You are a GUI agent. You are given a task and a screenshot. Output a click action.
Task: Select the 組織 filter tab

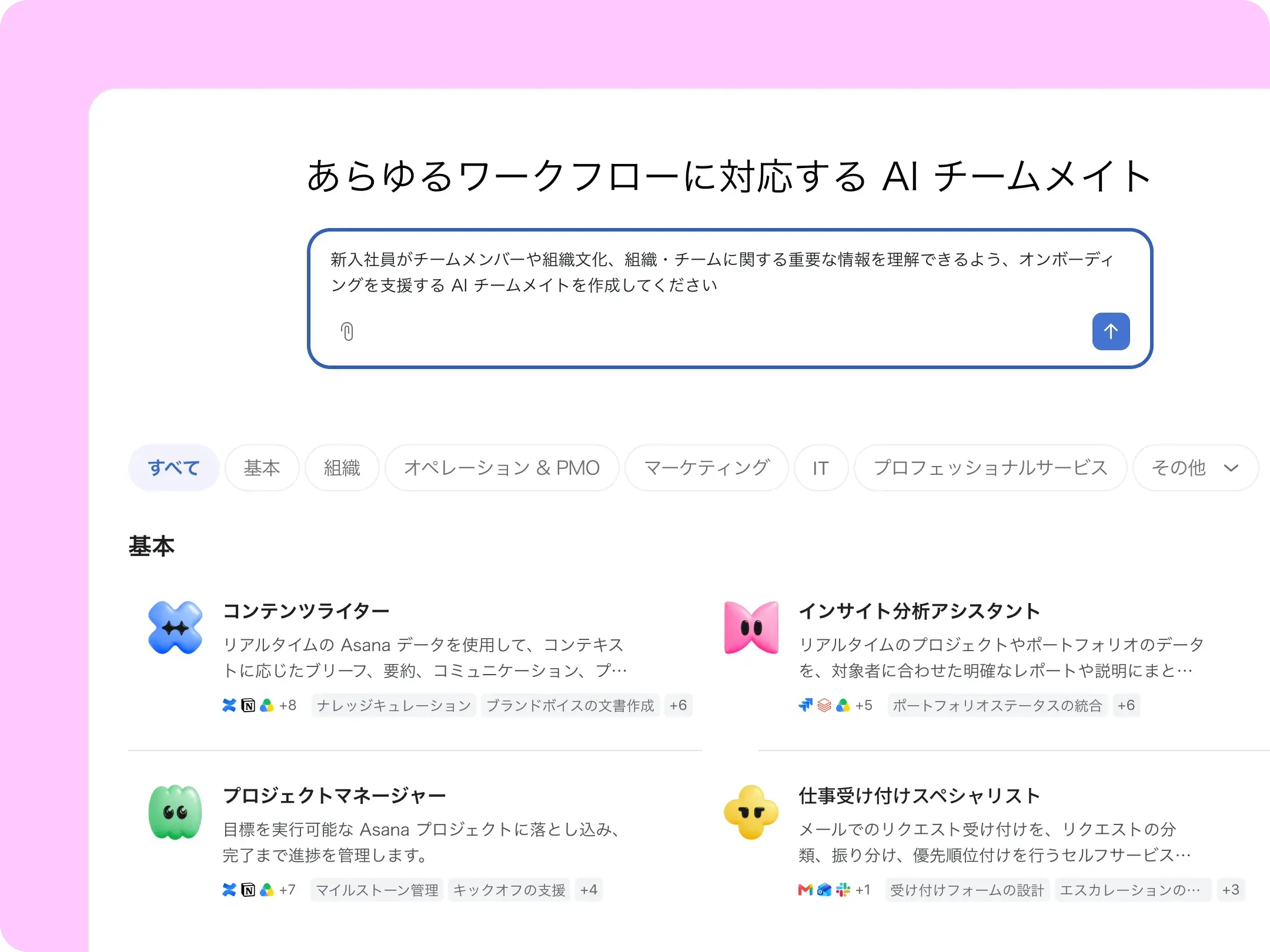[x=342, y=468]
